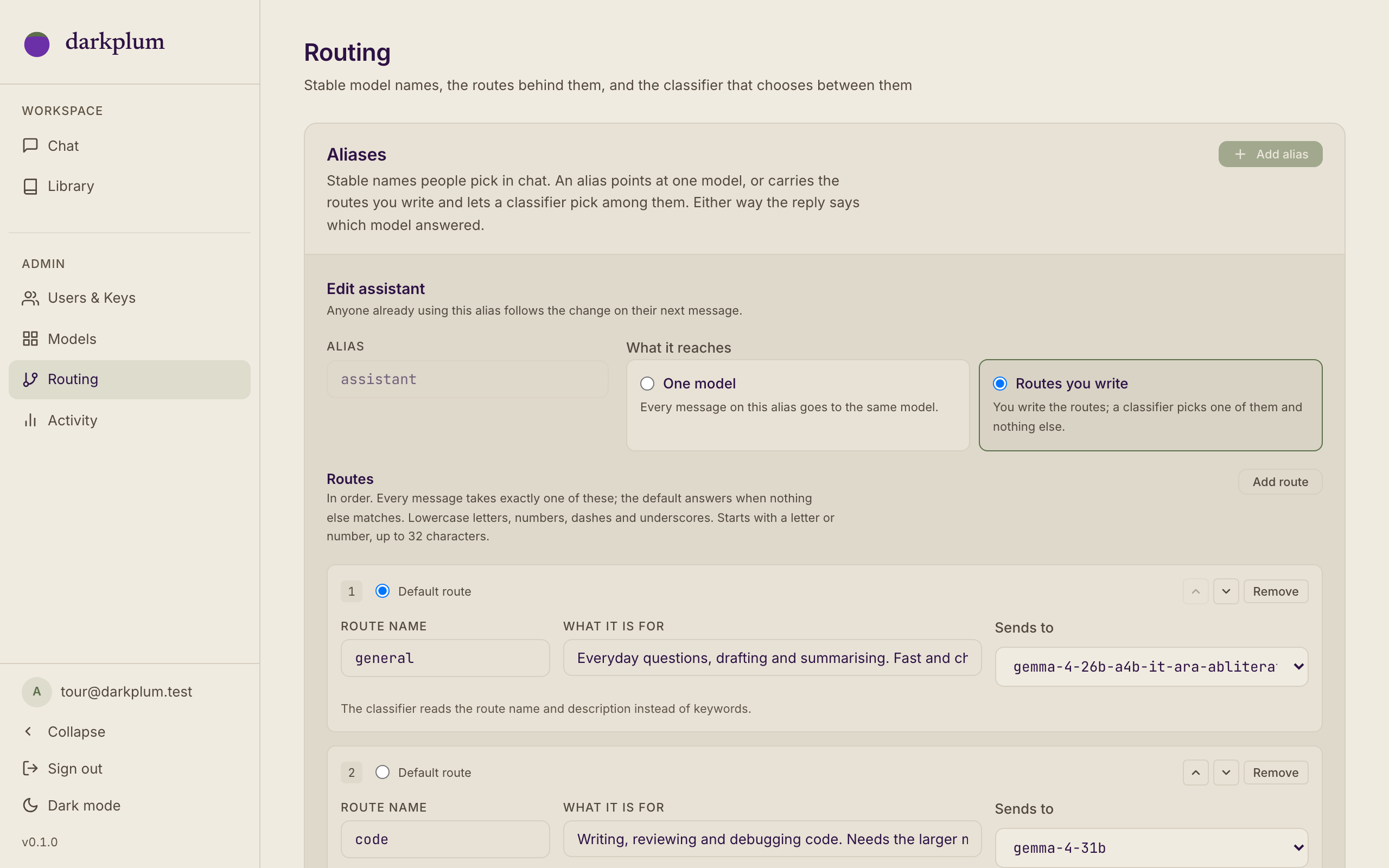Edit the route name field general
The height and width of the screenshot is (868, 1389).
(445, 658)
